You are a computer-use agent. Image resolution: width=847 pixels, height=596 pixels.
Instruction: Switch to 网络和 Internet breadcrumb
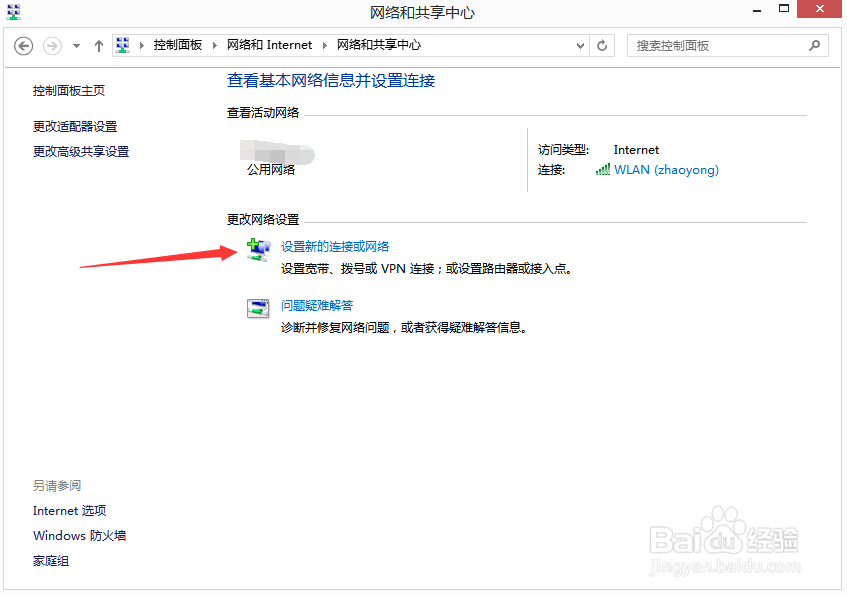(270, 45)
